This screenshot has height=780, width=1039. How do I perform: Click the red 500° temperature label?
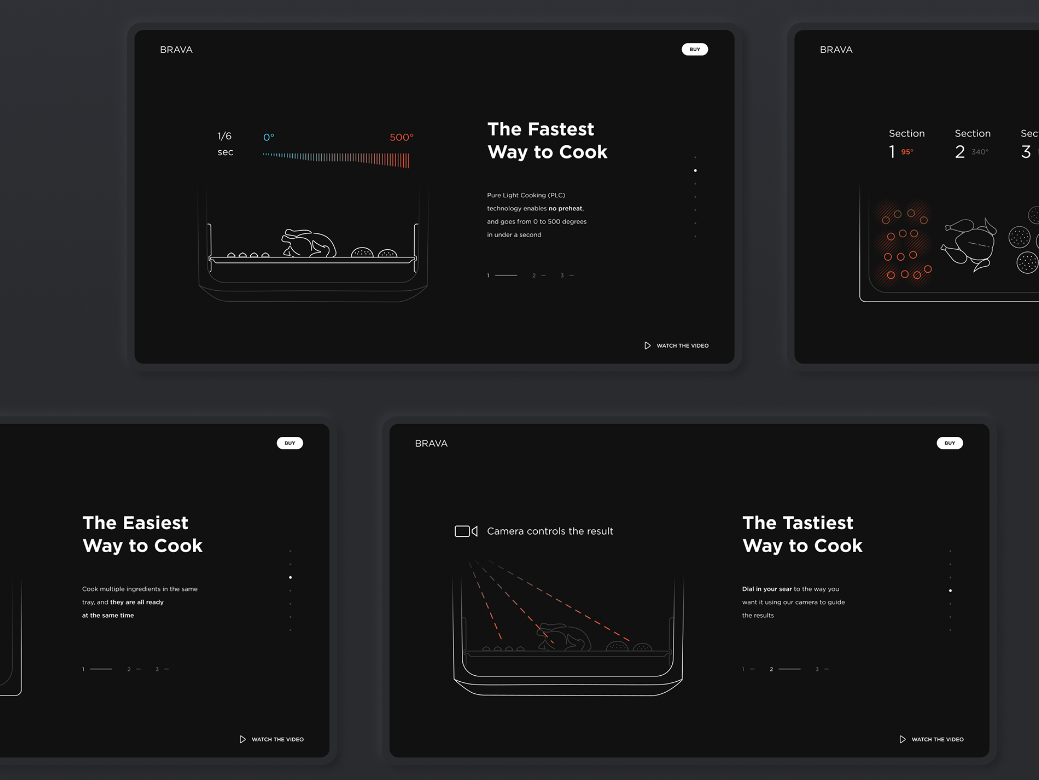click(401, 137)
